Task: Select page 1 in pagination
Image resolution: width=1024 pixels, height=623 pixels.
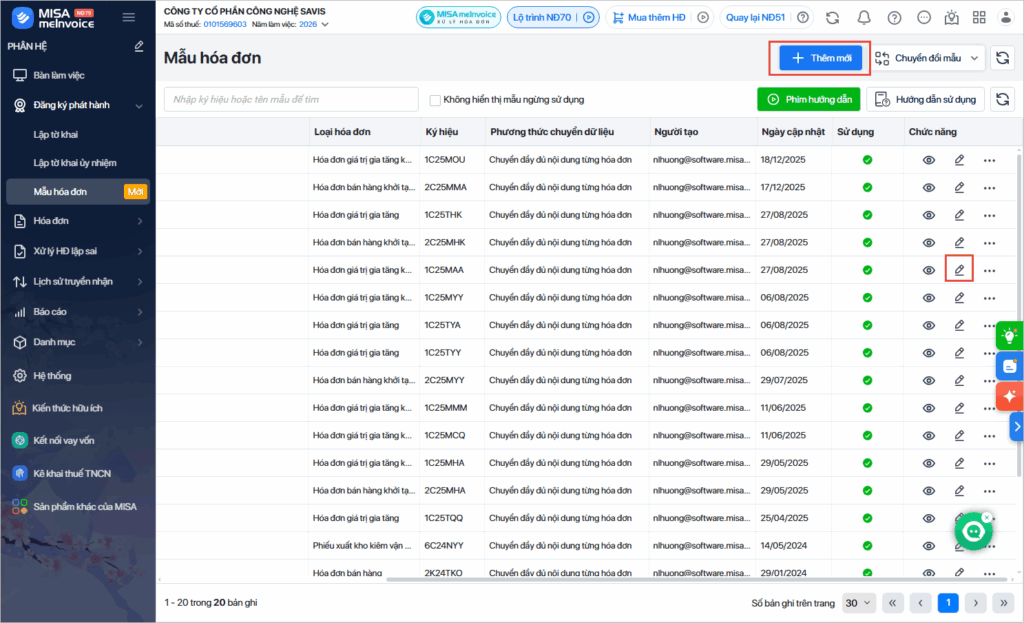Action: [x=948, y=603]
